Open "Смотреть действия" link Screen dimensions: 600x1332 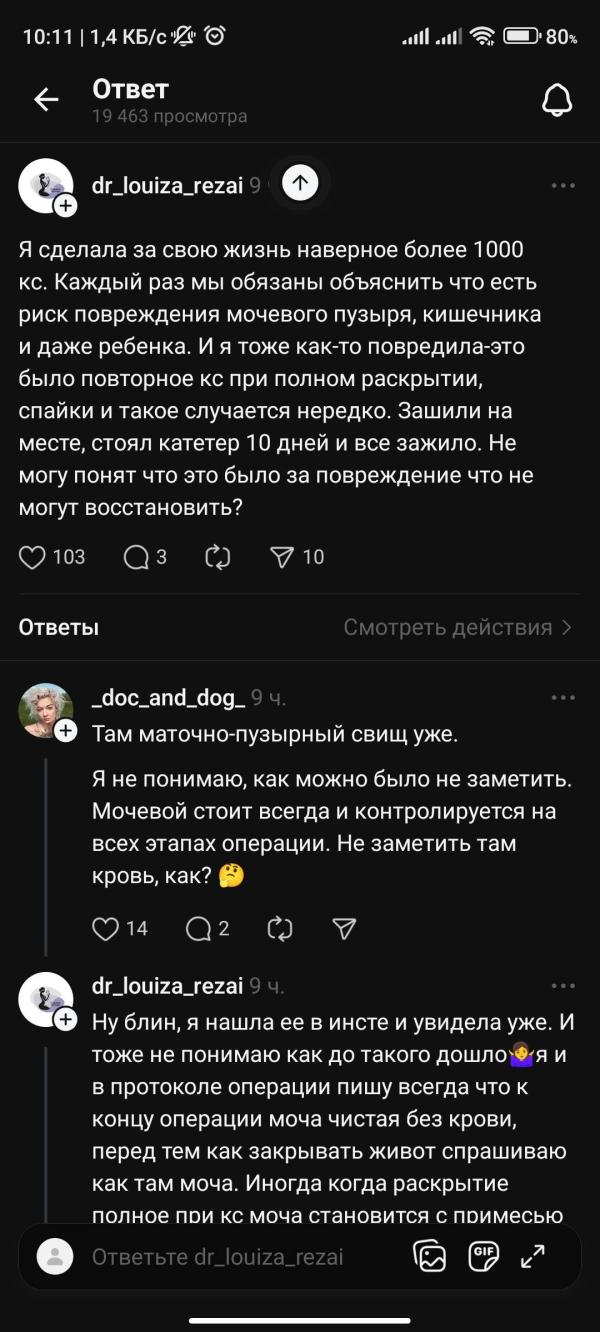457,627
